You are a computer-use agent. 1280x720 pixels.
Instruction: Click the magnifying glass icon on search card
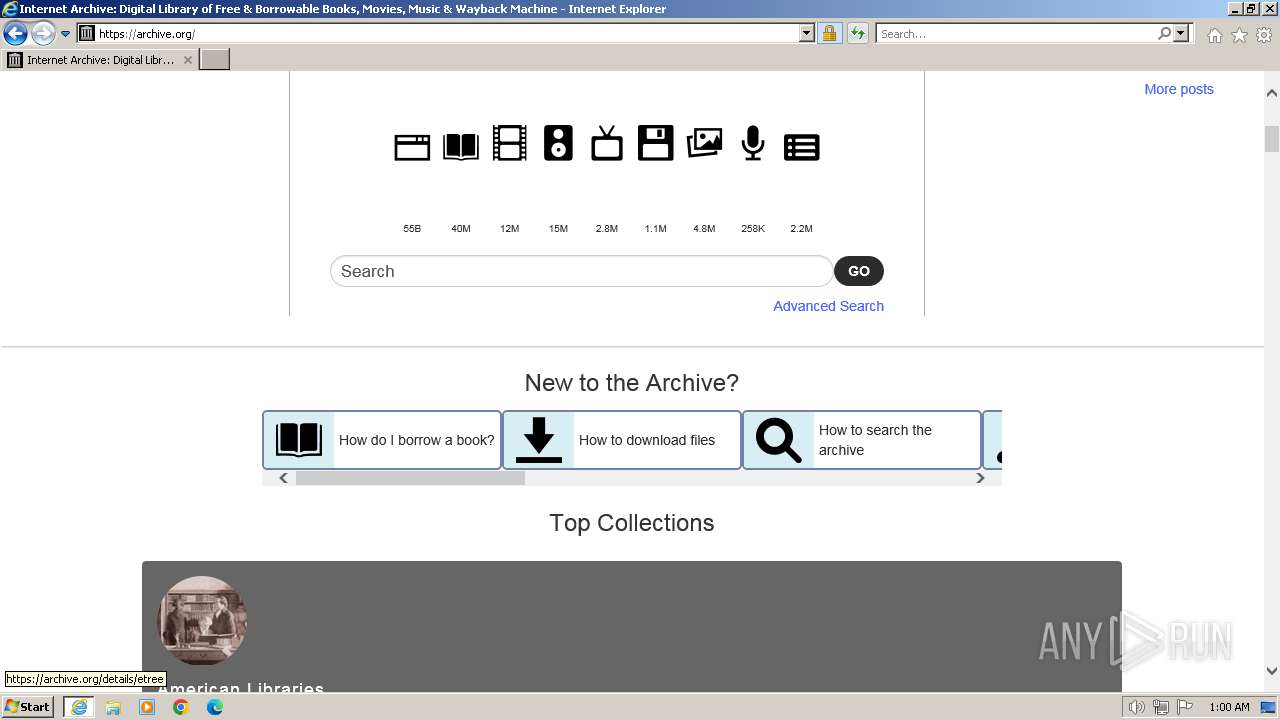pos(778,440)
